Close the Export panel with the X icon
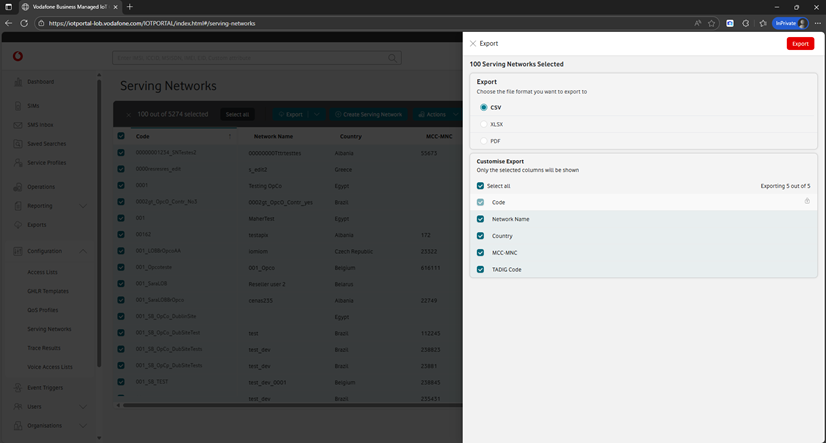826x443 pixels. [x=473, y=44]
